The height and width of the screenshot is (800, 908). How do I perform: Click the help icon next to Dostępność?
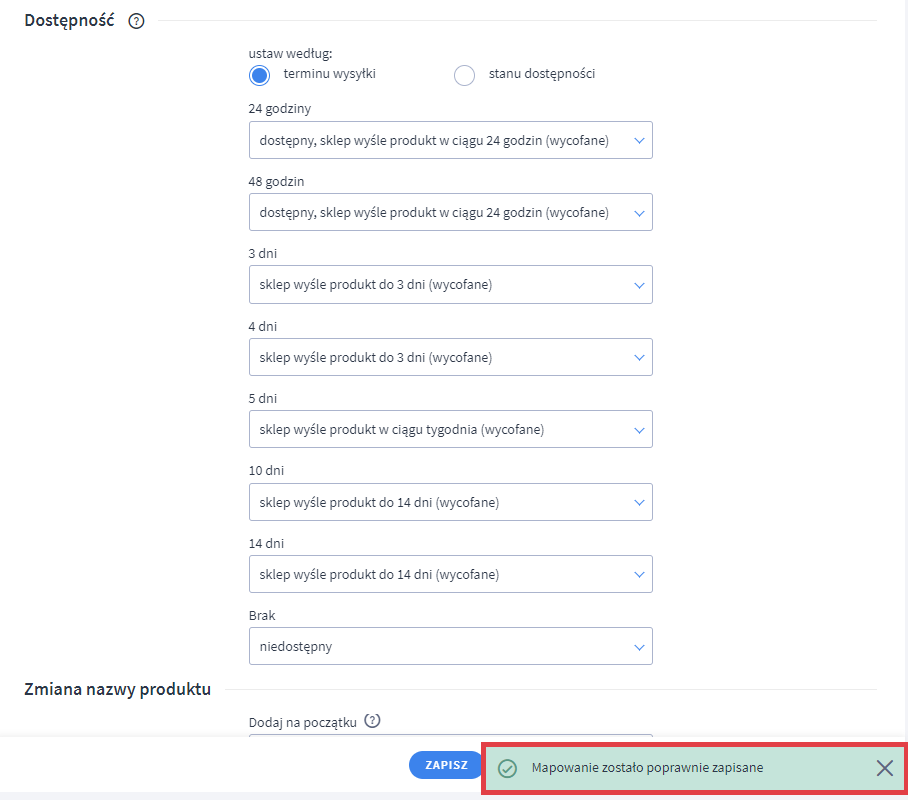click(x=137, y=21)
